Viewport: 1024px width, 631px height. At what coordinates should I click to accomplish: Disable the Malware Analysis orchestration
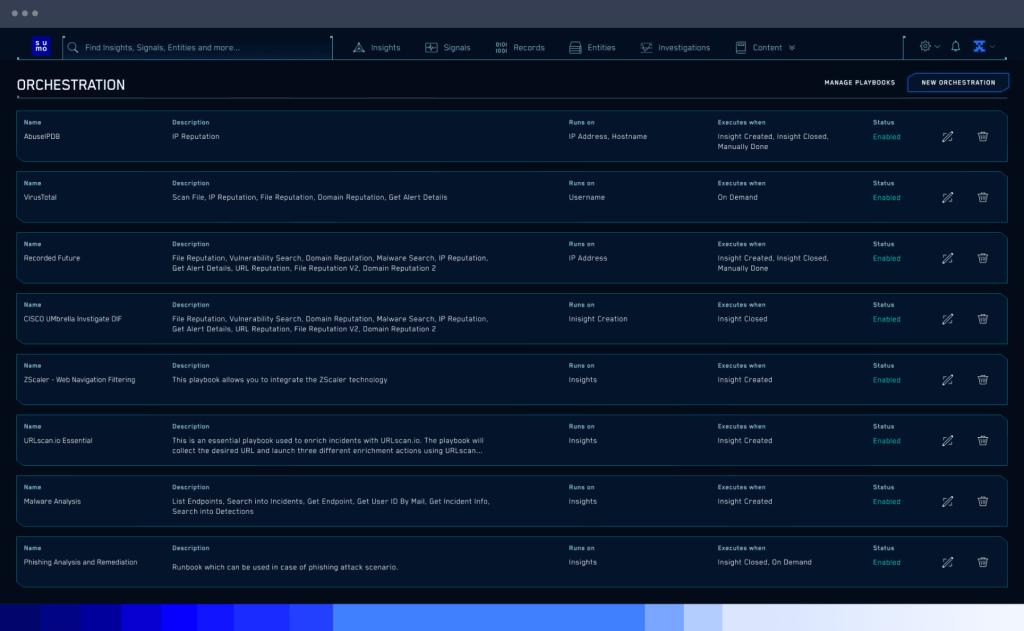click(x=886, y=501)
